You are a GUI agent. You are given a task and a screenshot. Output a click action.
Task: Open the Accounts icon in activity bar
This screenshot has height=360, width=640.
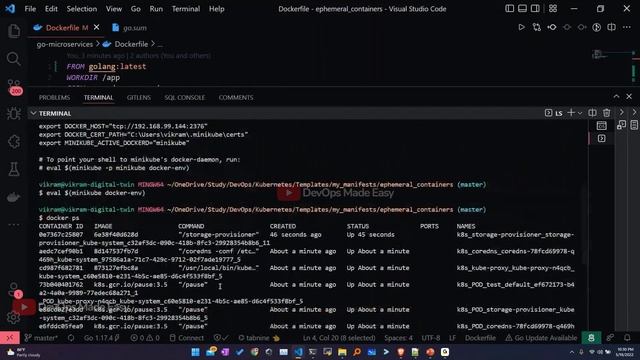[14, 289]
